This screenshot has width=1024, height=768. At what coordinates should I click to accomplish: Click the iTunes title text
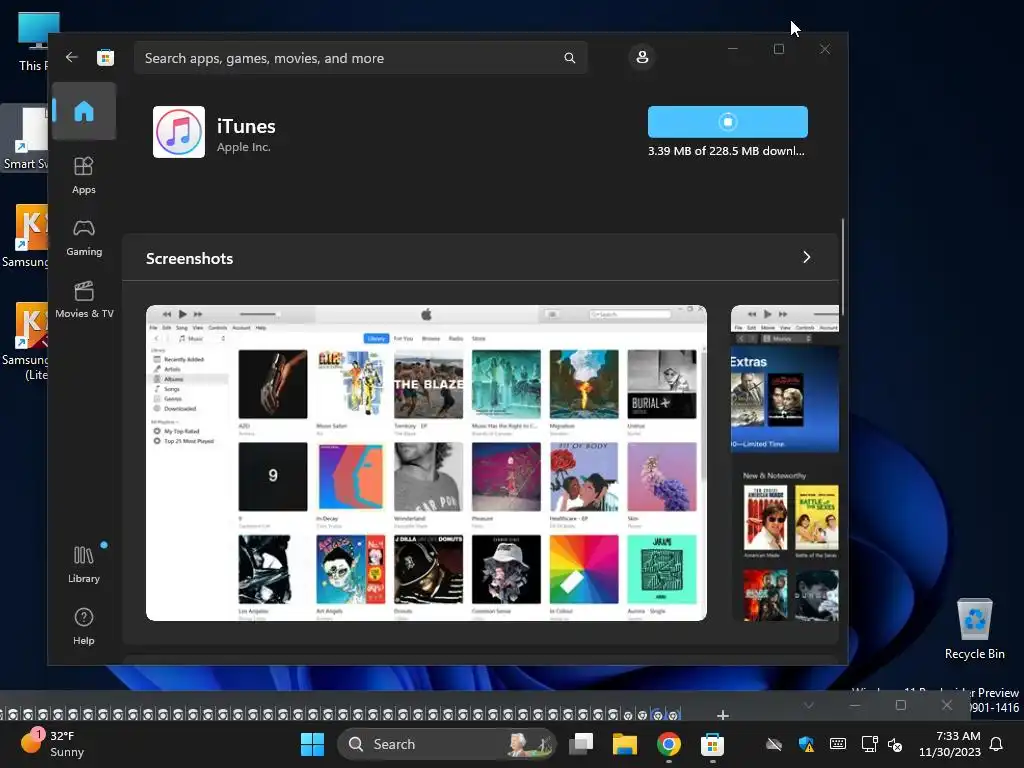tap(246, 126)
